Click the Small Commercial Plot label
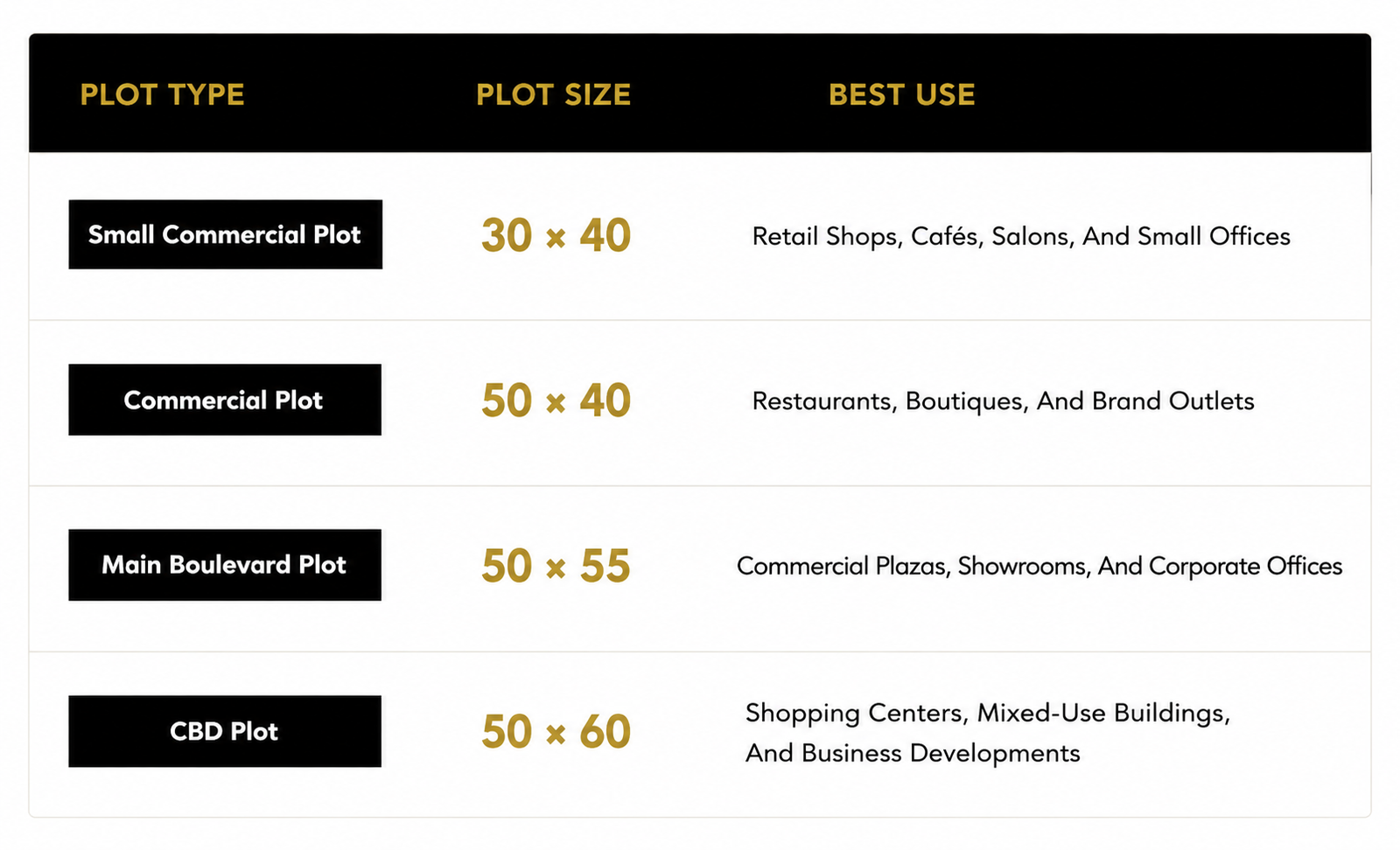This screenshot has width=1400, height=850. coord(225,234)
